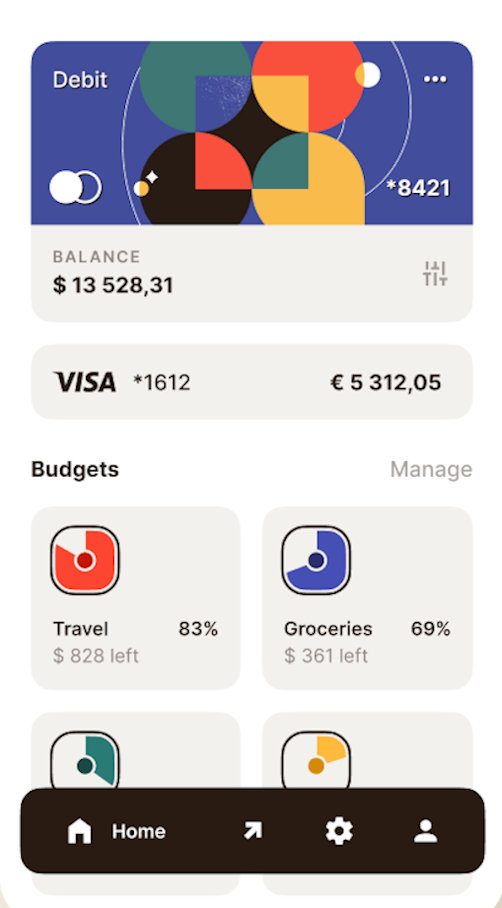502x908 pixels.
Task: Tap the € 5 312,05 amount
Action: pos(386,382)
